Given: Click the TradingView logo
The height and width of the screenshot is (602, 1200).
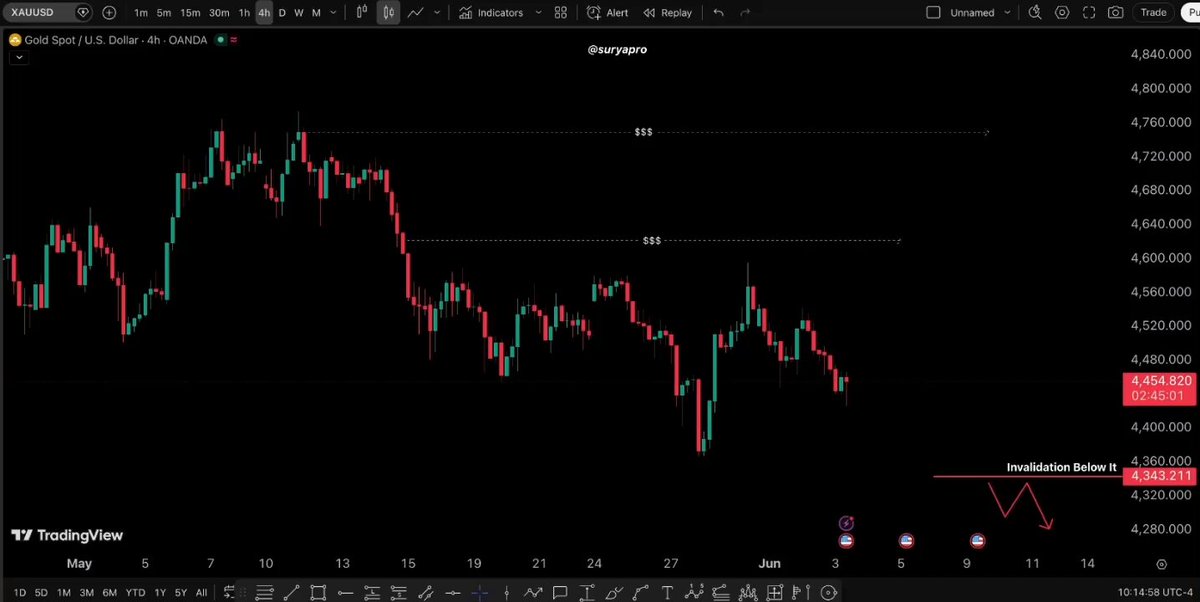Looking at the screenshot, I should pyautogui.click(x=67, y=535).
